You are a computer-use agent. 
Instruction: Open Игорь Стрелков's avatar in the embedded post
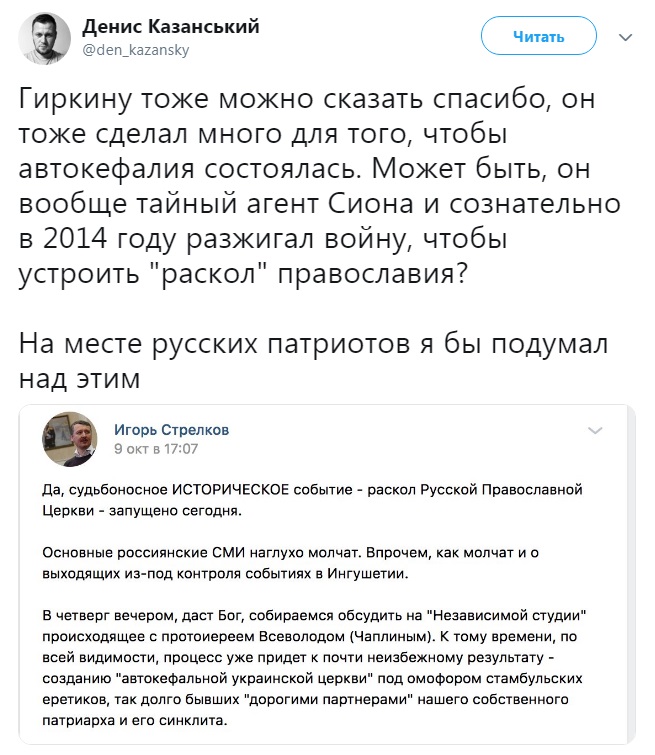click(x=70, y=439)
